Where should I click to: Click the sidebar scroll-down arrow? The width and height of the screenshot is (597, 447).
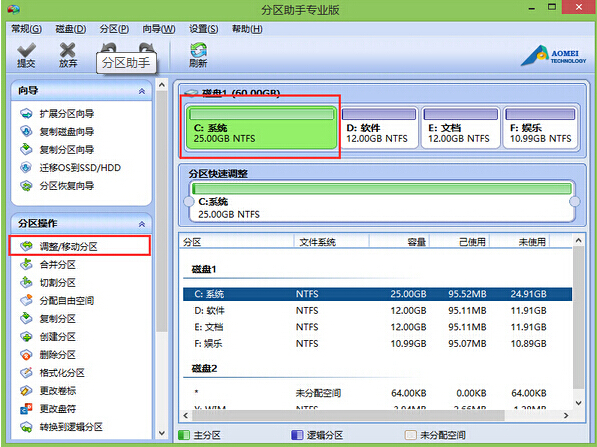pyautogui.click(x=162, y=433)
